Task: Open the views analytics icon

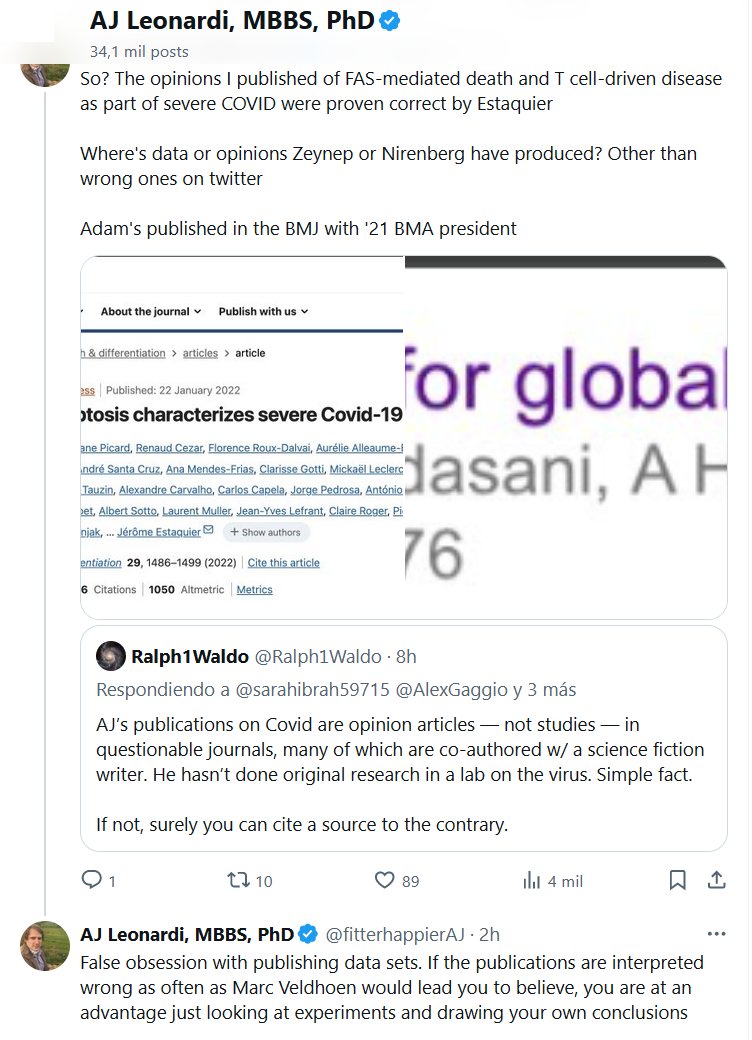Action: pyautogui.click(x=532, y=880)
